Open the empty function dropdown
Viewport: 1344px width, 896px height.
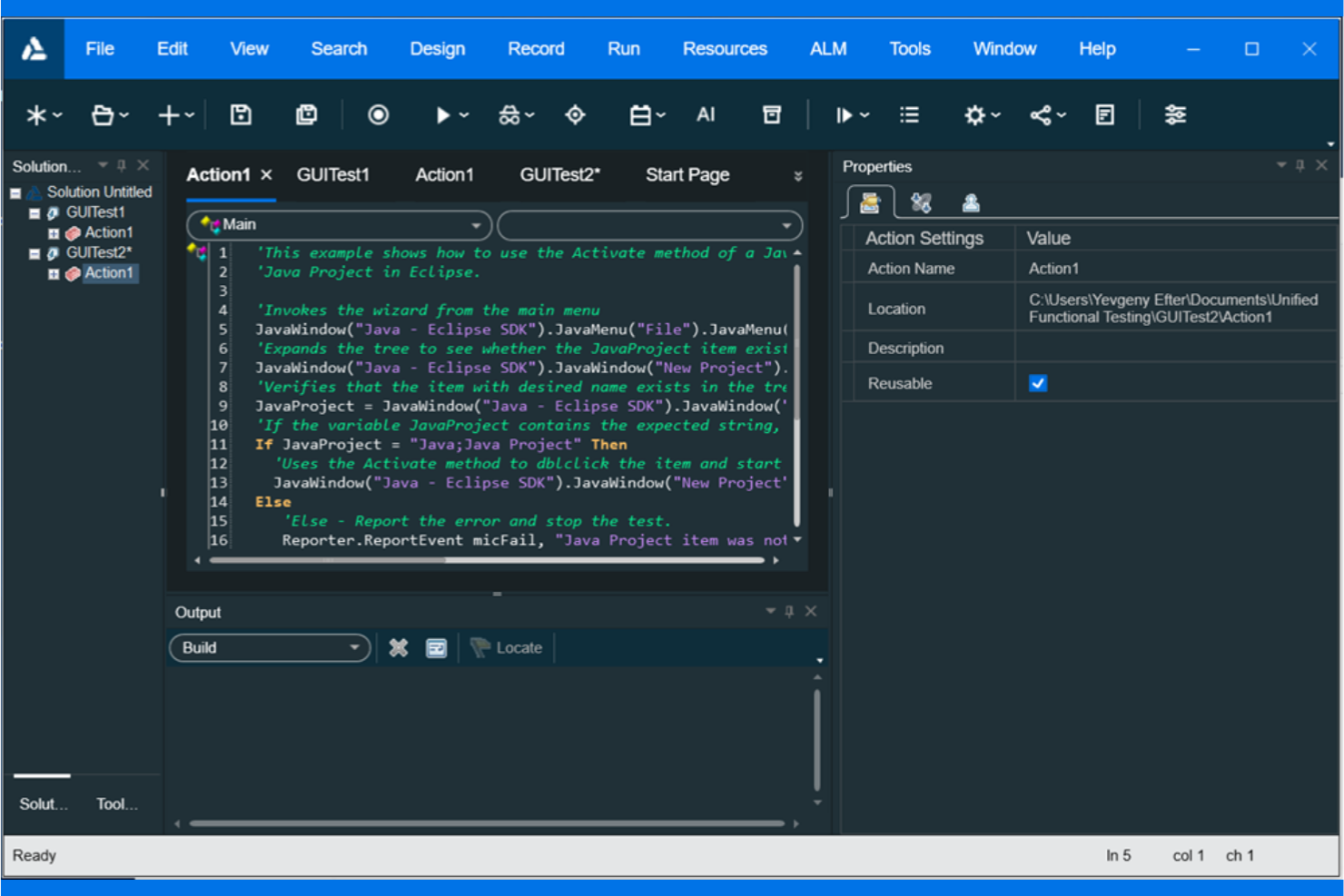tap(650, 225)
